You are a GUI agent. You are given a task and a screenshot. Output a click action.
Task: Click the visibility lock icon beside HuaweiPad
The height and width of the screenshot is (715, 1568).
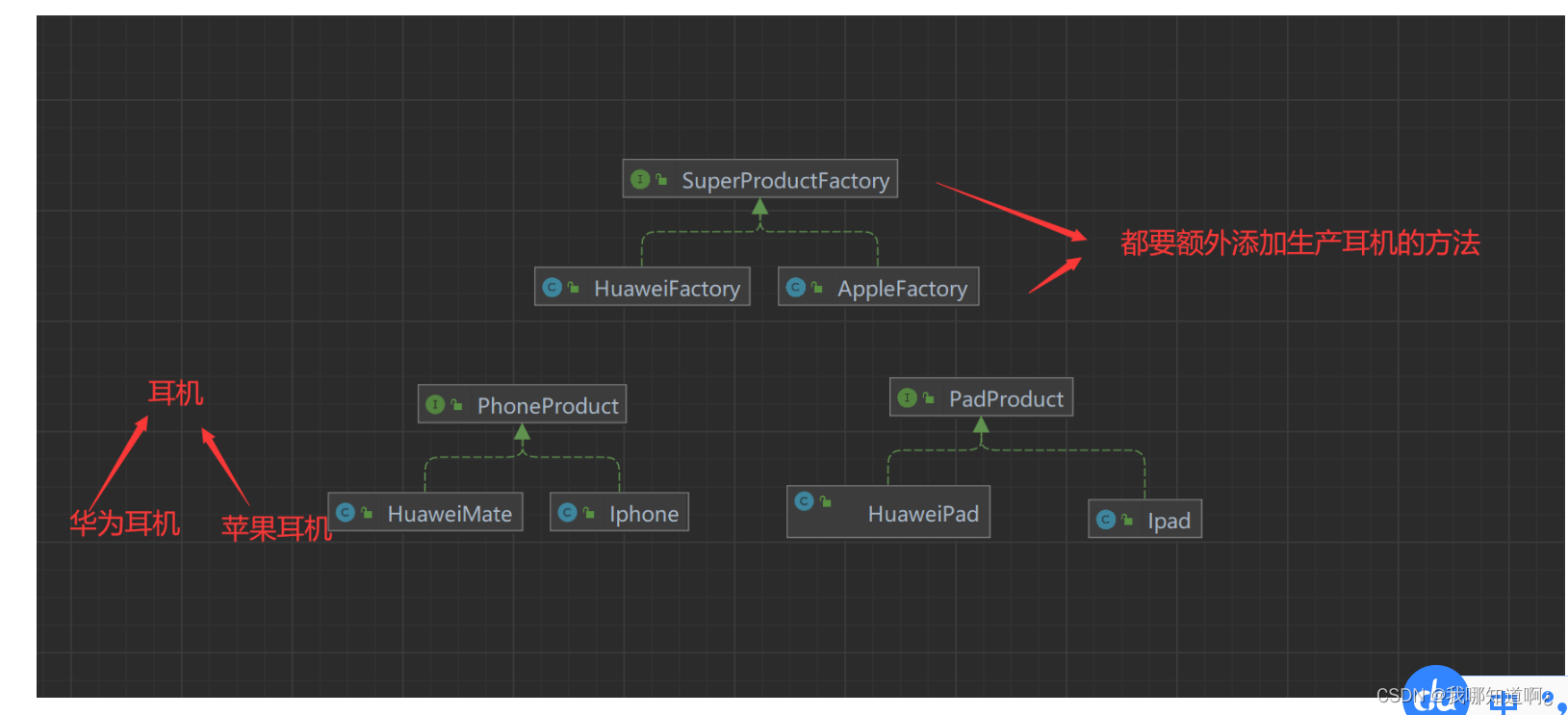tap(825, 501)
